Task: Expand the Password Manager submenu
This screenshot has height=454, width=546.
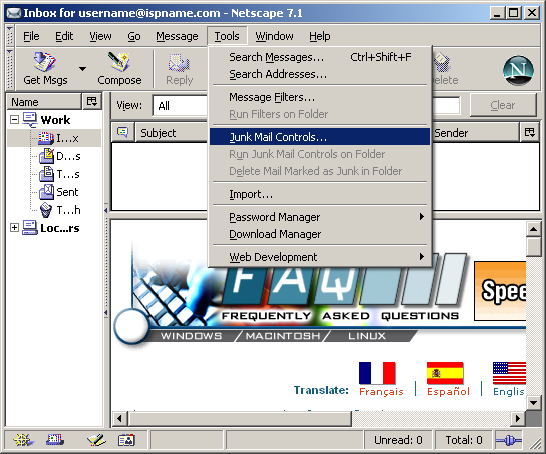Action: pos(320,217)
